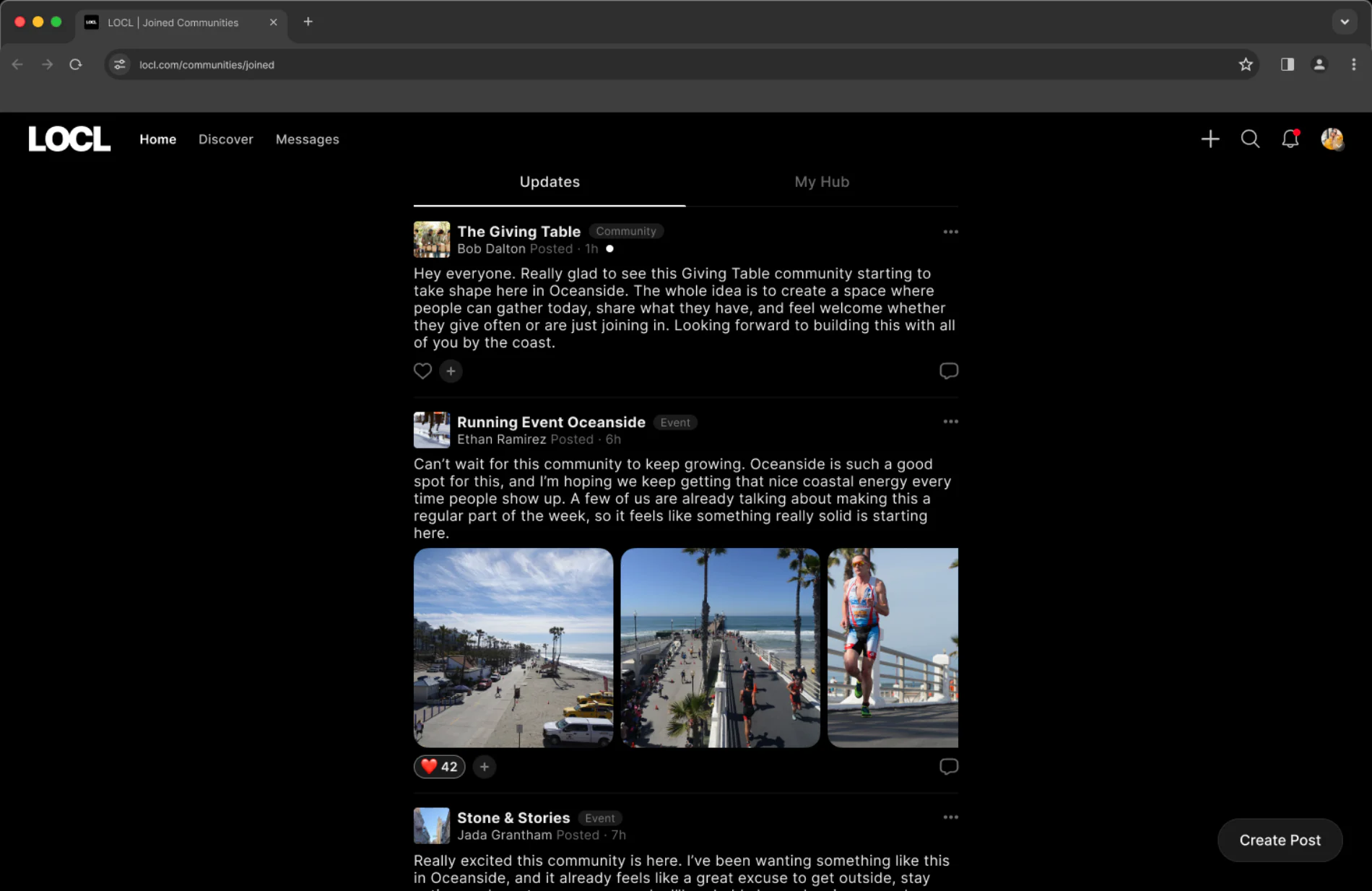Viewport: 1372px width, 891px height.
Task: Add reaction to Running Event Oceanside post
Action: click(x=485, y=766)
